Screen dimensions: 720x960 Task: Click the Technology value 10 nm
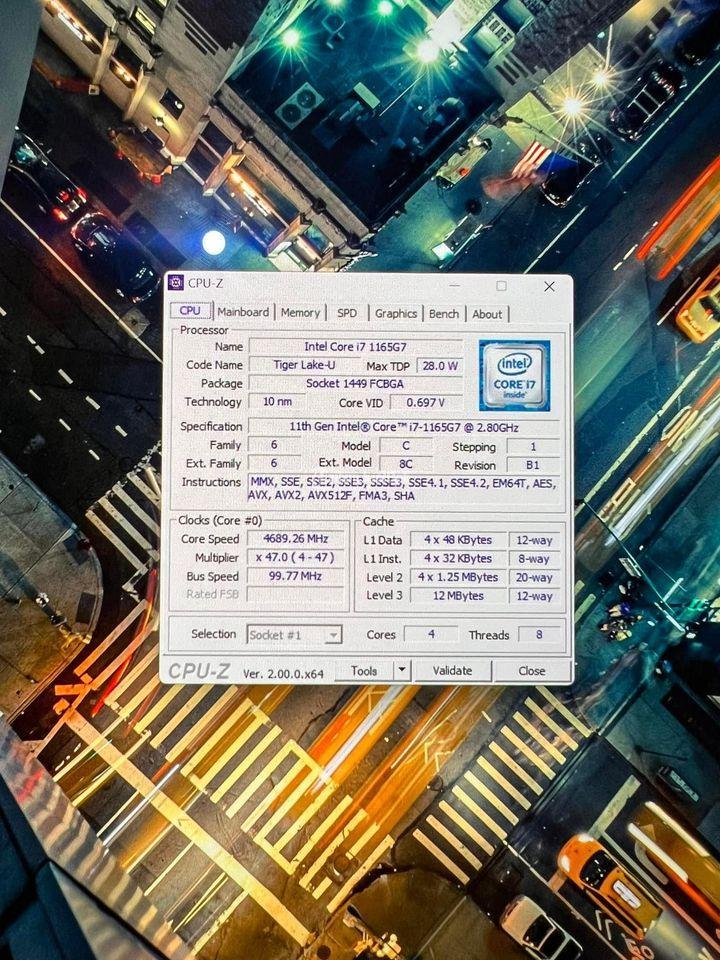point(277,402)
